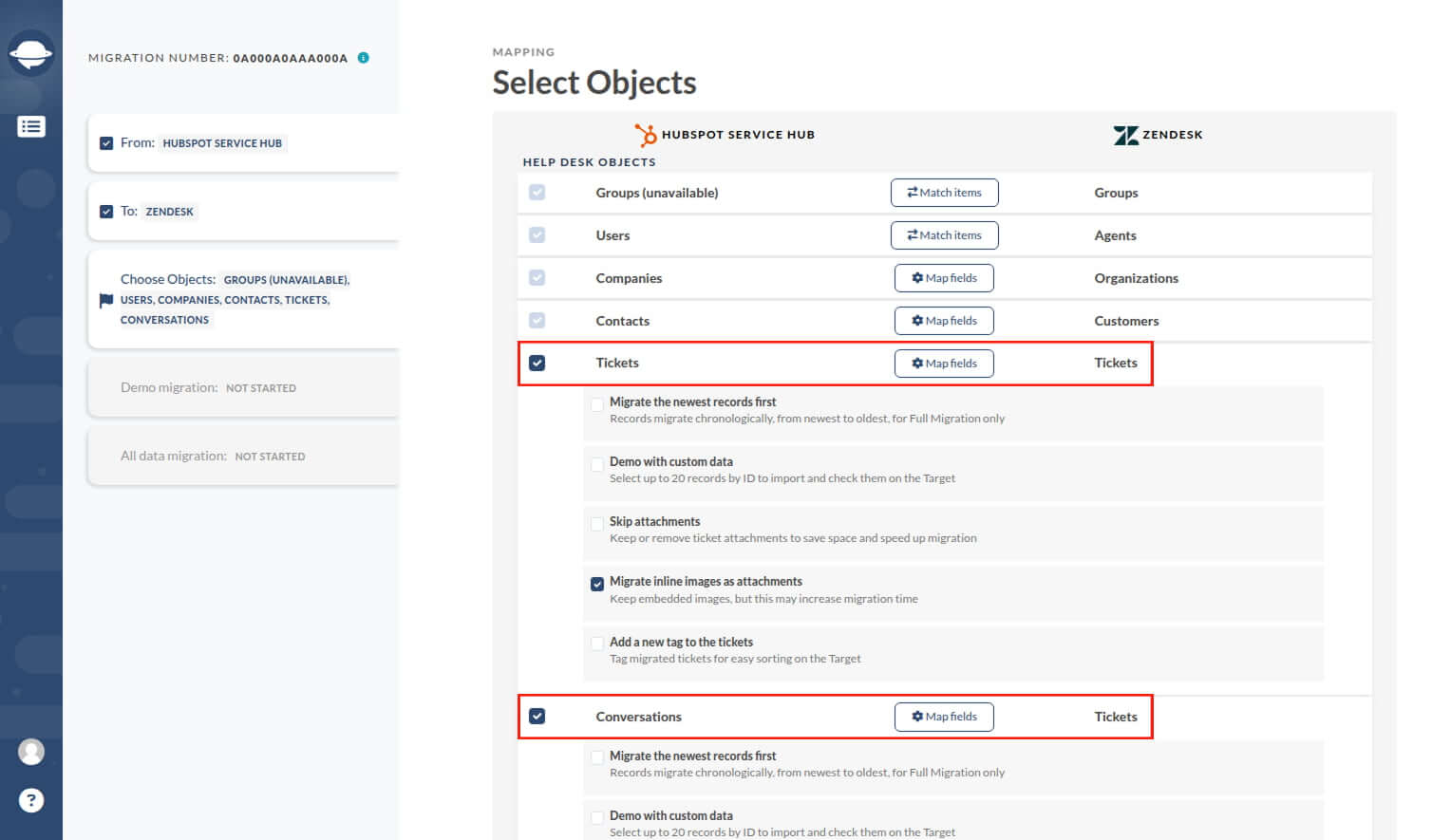The width and height of the screenshot is (1432, 840).
Task: Enable Migrate newest records first under Tickets
Action: click(597, 404)
